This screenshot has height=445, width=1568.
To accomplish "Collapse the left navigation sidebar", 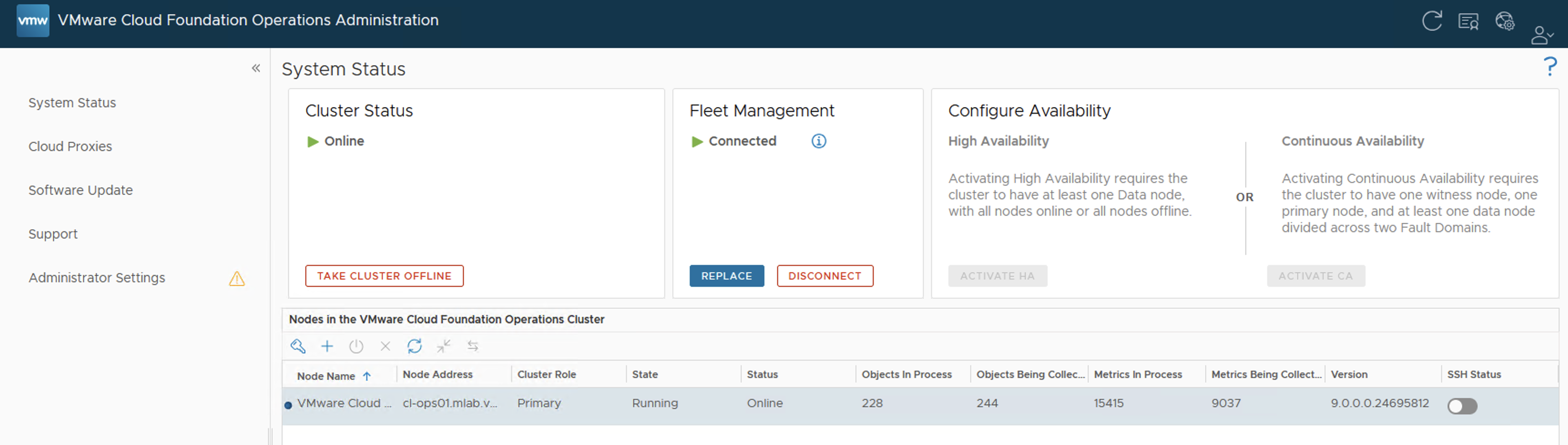I will coord(256,68).
